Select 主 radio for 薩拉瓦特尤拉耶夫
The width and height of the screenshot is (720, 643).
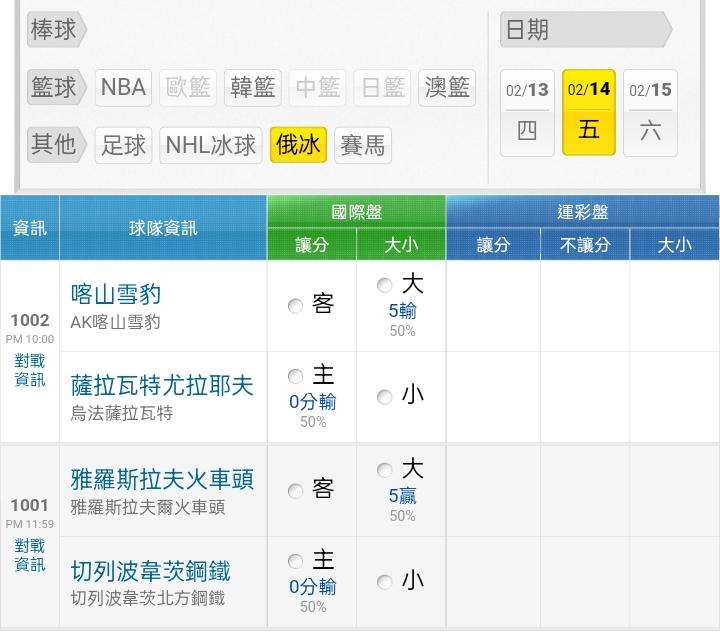(x=295, y=377)
